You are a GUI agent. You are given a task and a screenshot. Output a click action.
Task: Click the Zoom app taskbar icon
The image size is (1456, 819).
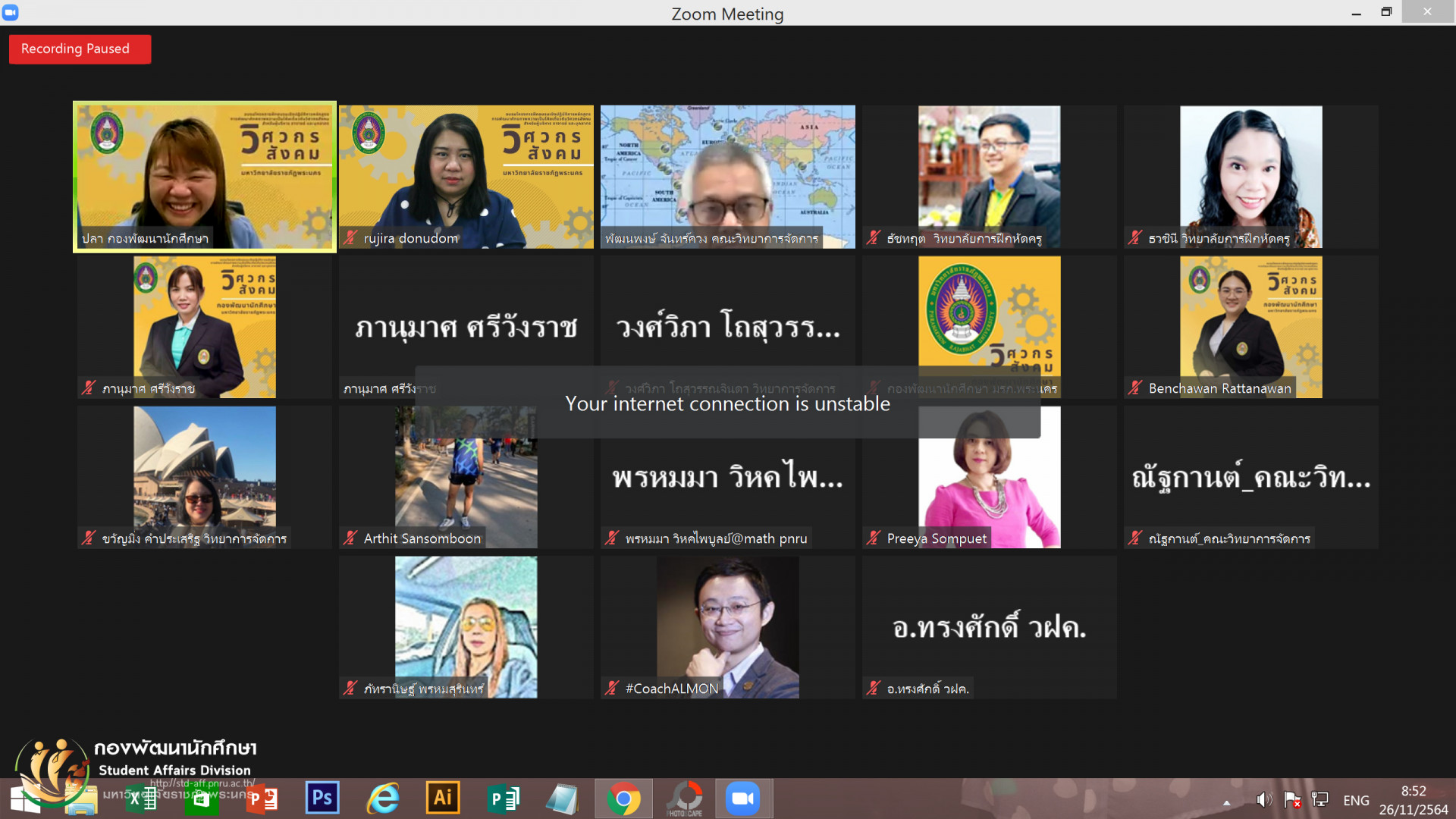coord(743,799)
